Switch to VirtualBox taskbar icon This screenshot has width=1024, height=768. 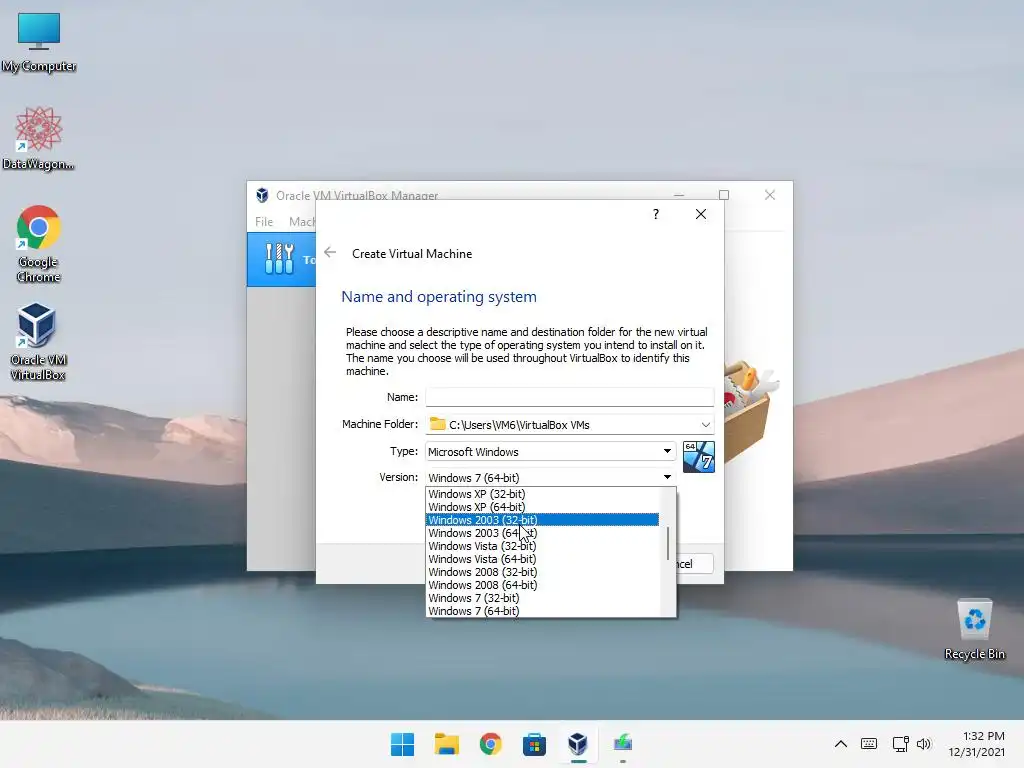pyautogui.click(x=578, y=744)
